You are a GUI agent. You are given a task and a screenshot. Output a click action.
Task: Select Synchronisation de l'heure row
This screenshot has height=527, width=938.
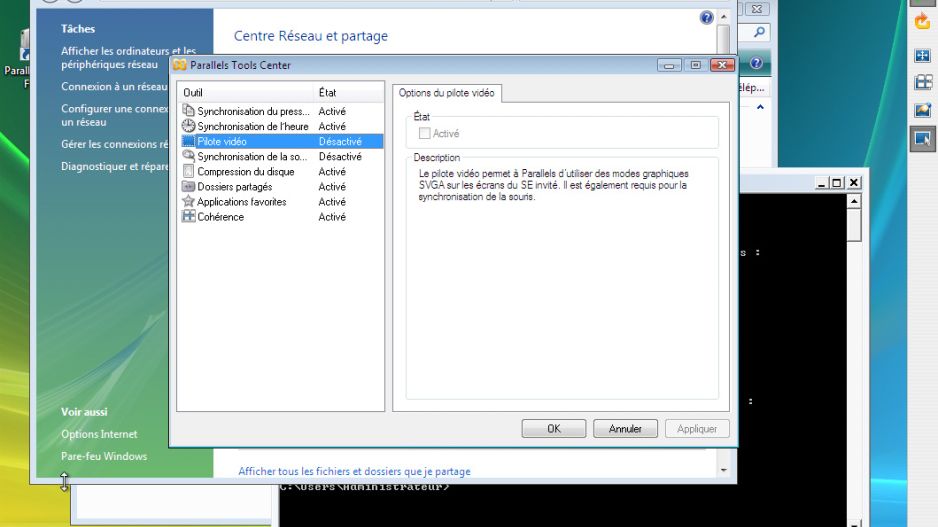(281, 126)
